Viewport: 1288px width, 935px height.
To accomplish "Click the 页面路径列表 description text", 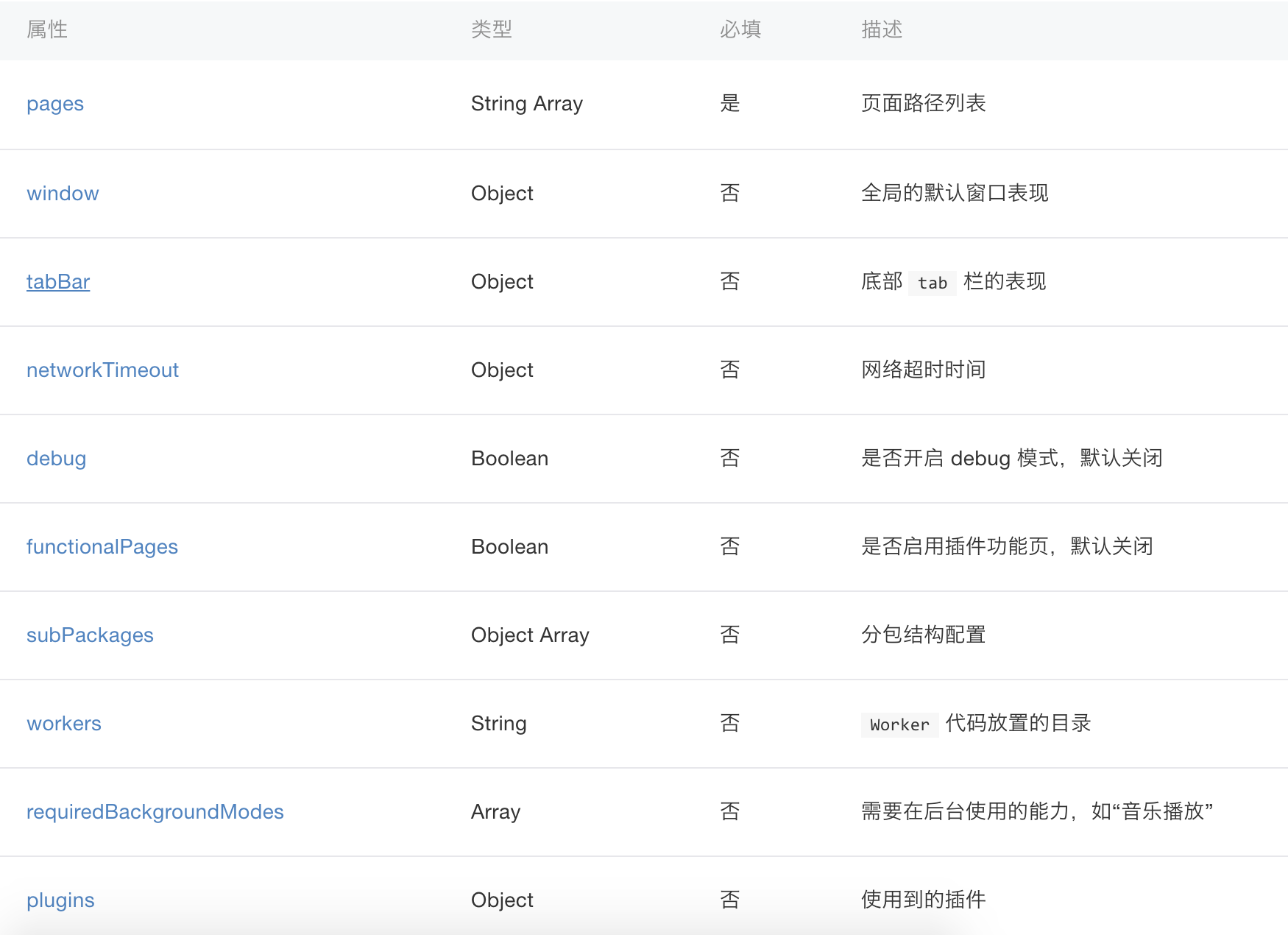I will pos(923,104).
